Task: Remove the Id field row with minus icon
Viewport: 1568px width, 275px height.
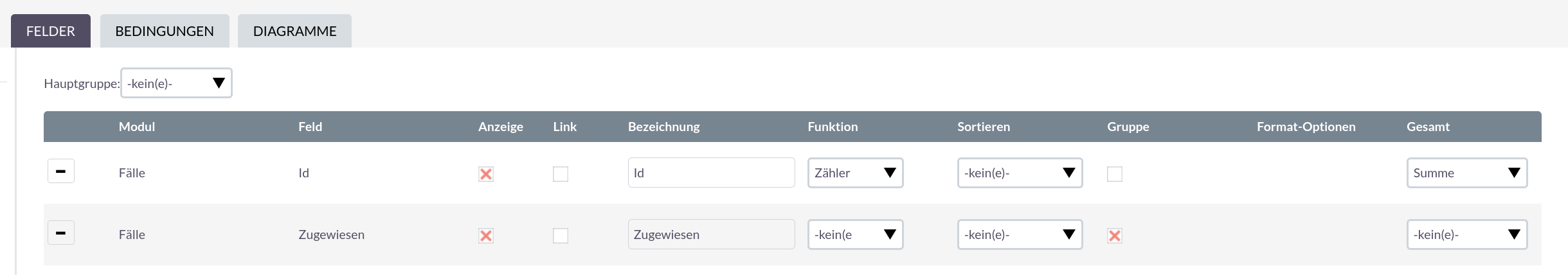Action: 61,172
